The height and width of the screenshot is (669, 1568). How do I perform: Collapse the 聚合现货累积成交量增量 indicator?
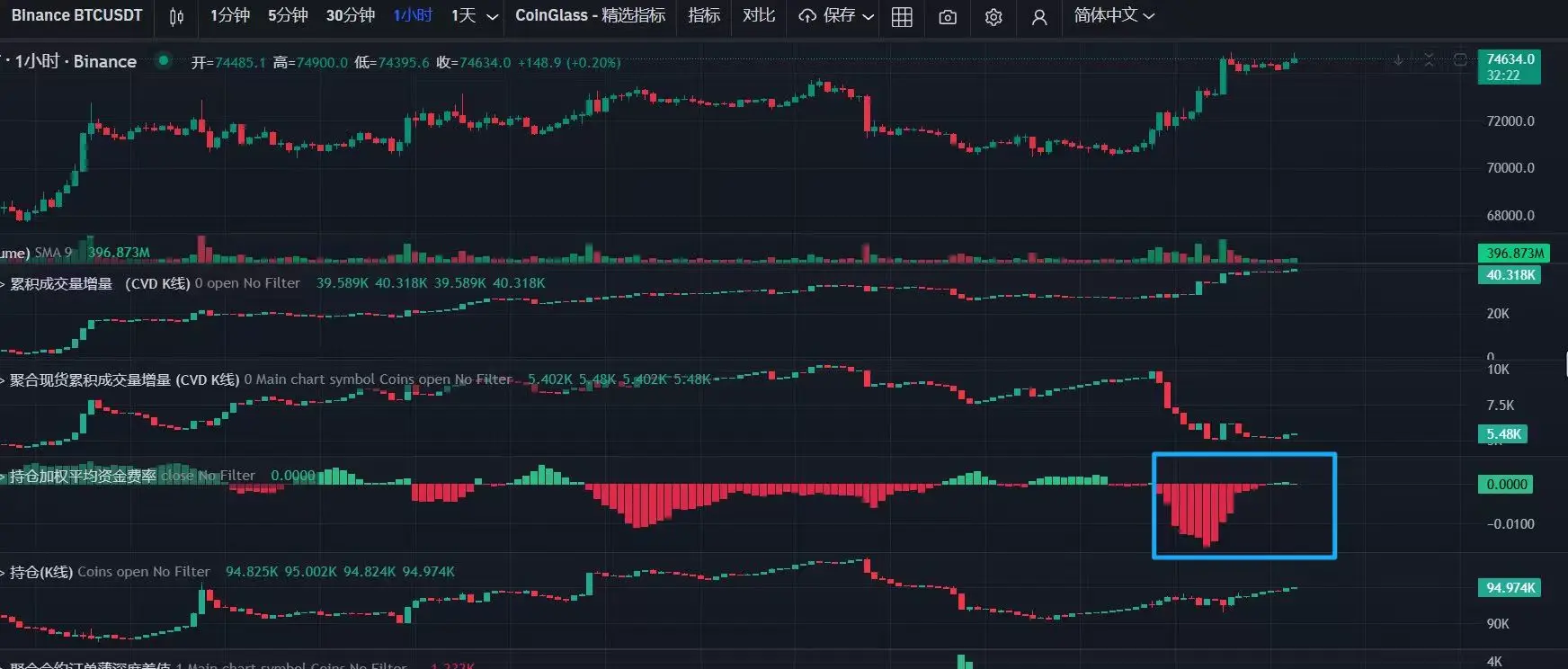(x=3, y=380)
